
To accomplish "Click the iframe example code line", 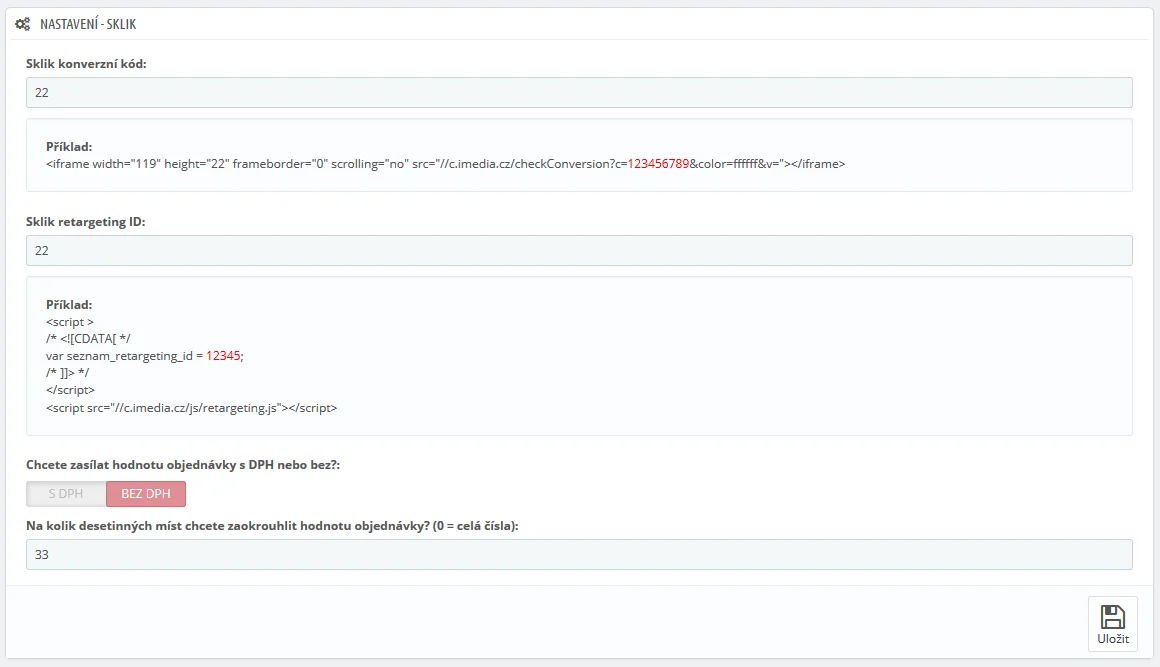I will click(445, 163).
